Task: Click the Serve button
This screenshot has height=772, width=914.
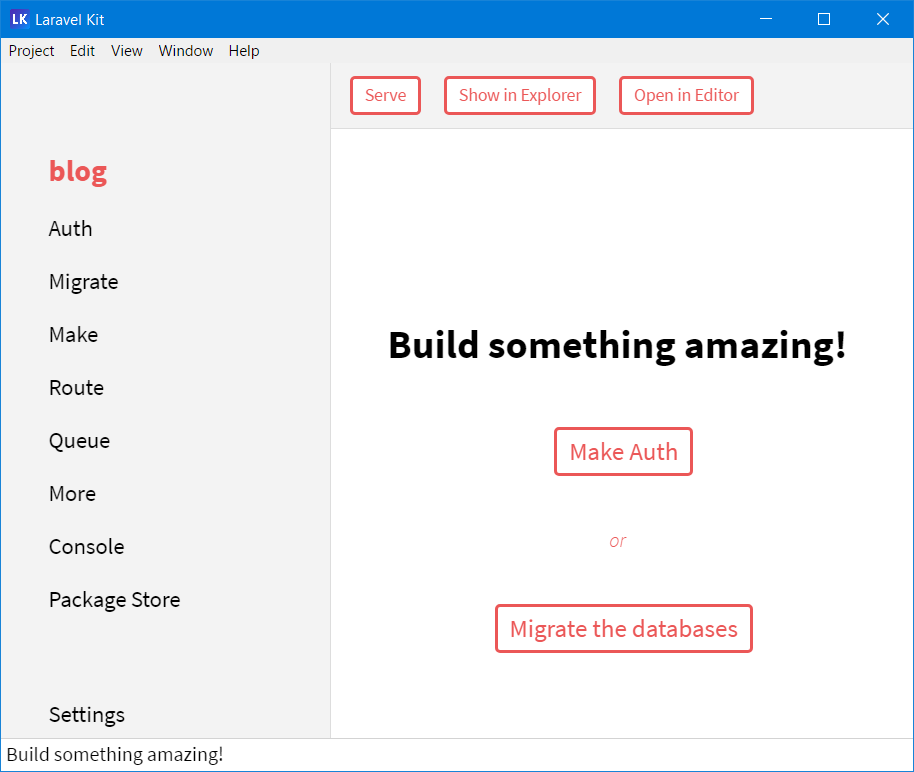Action: pyautogui.click(x=385, y=96)
